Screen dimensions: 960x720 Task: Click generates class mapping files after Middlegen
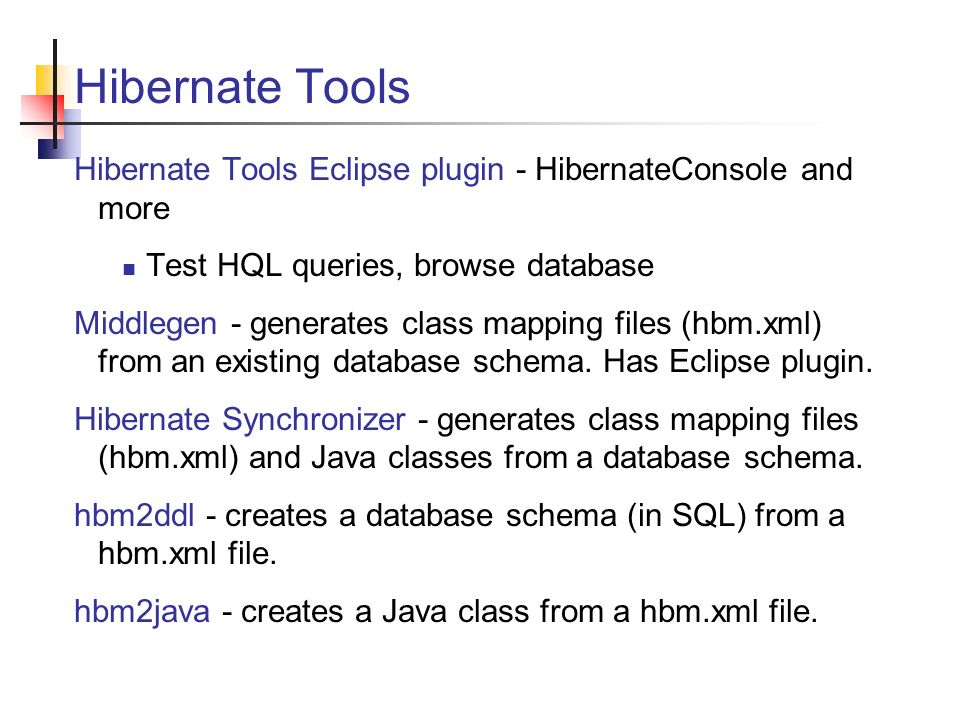point(460,324)
